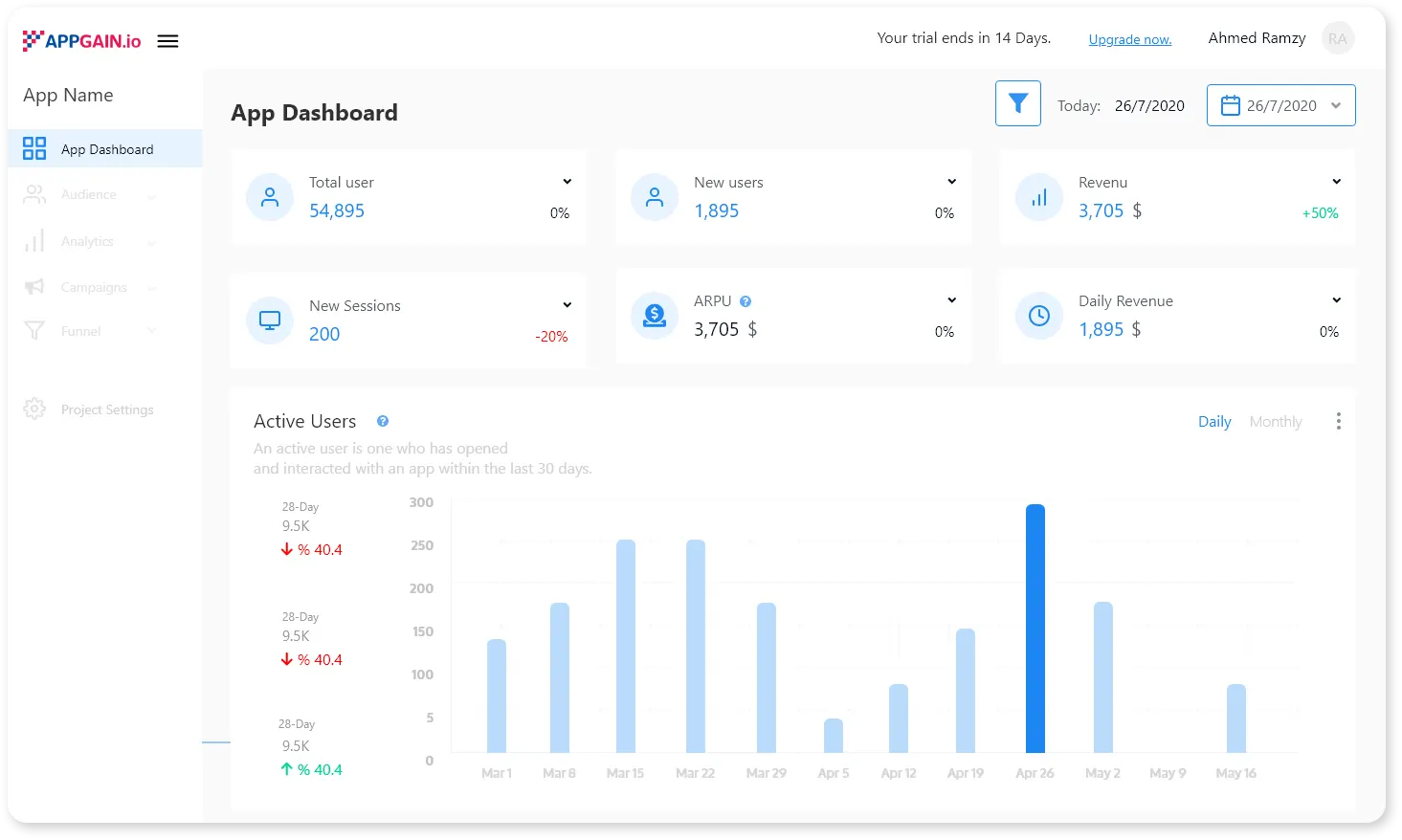This screenshot has height=840, width=1402.
Task: Open Analytics in the sidebar
Action: point(87,241)
